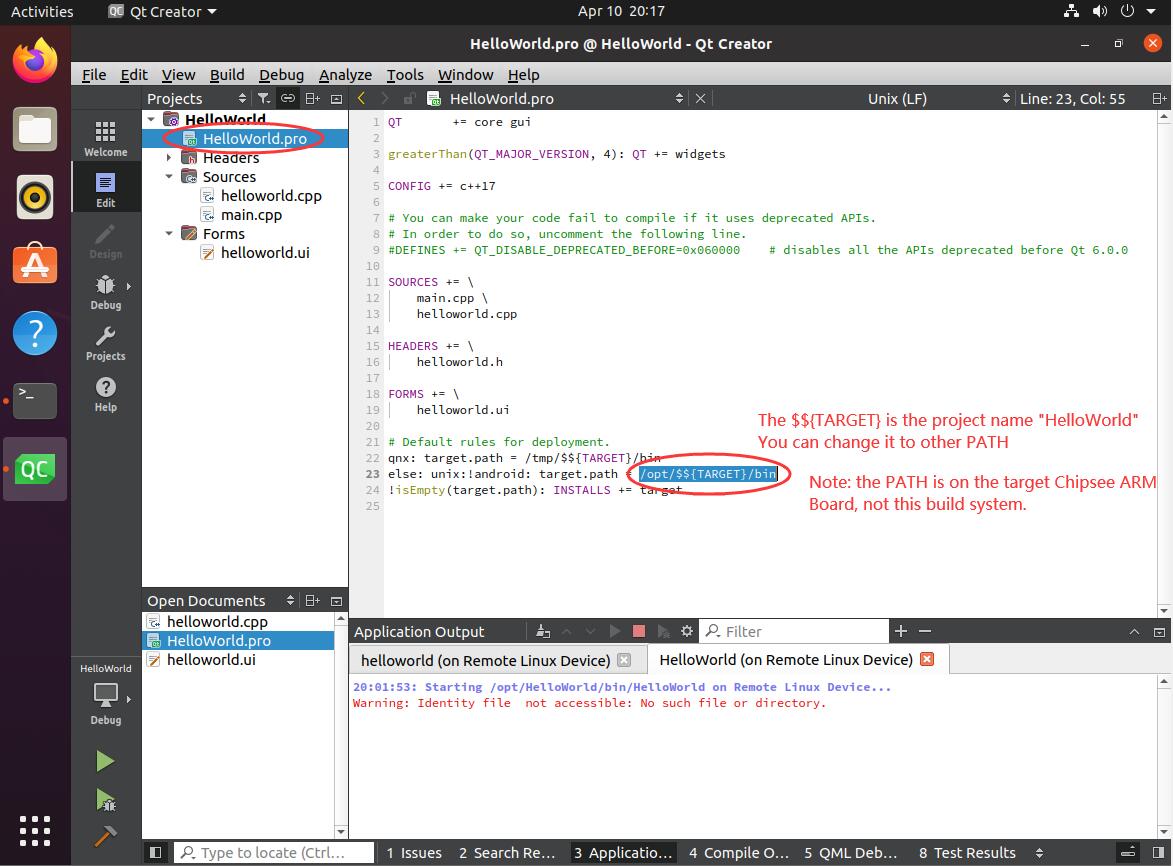Close the active HelloWorld output tab
1173x866 pixels.
(x=927, y=659)
